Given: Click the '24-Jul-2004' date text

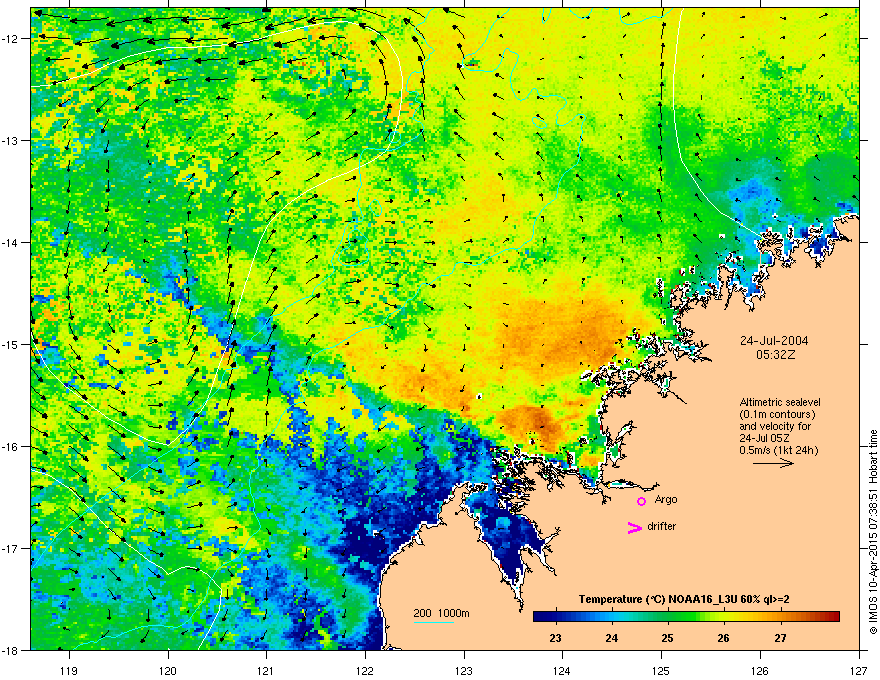Looking at the screenshot, I should (x=774, y=341).
